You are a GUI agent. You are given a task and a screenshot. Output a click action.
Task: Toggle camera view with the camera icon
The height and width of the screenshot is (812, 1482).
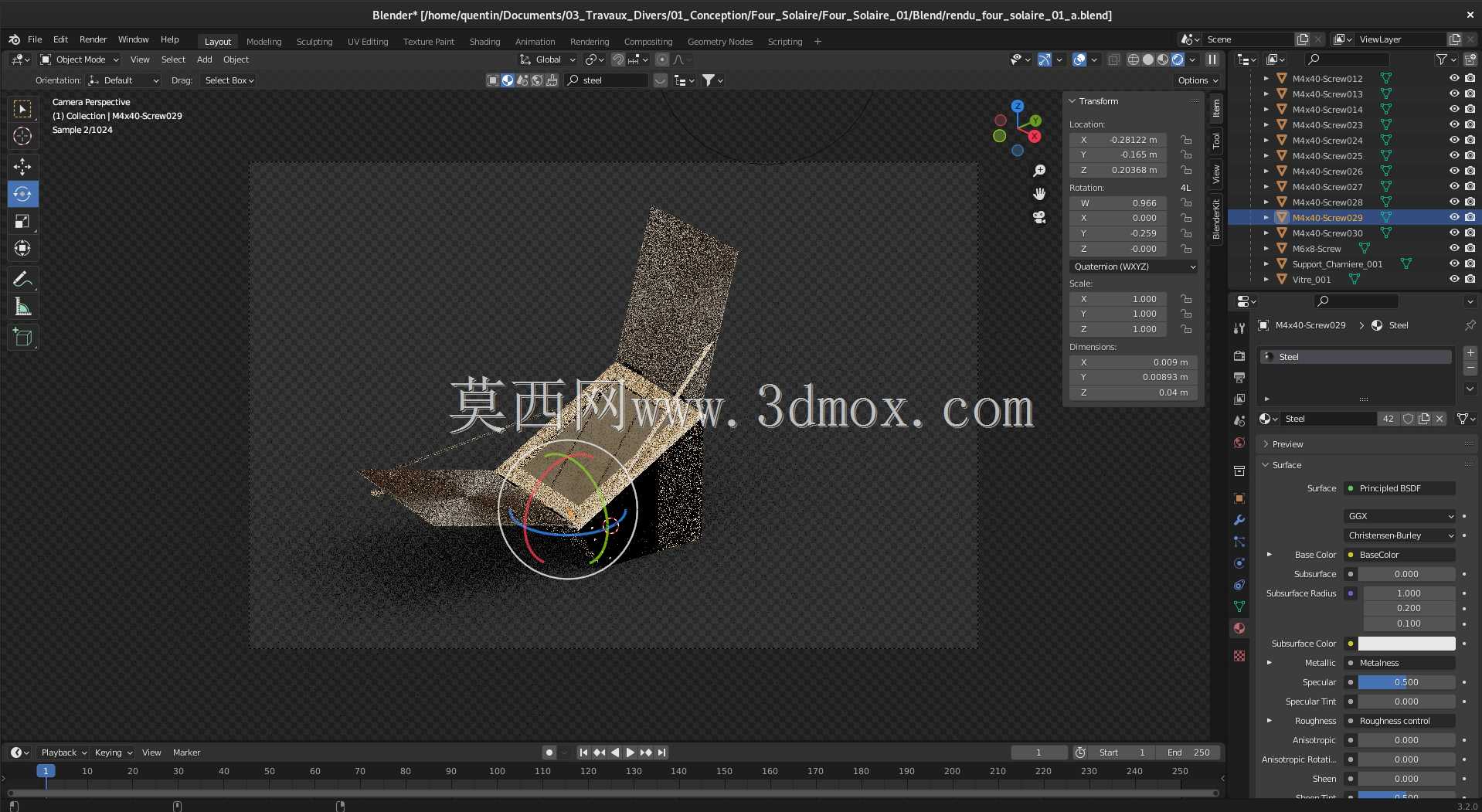click(x=1039, y=217)
